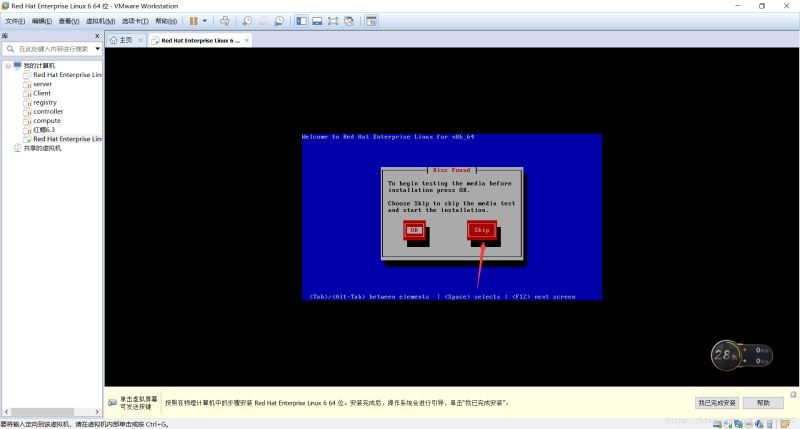
Task: Click the library panel horizontal scrollbar
Action: pos(52,411)
